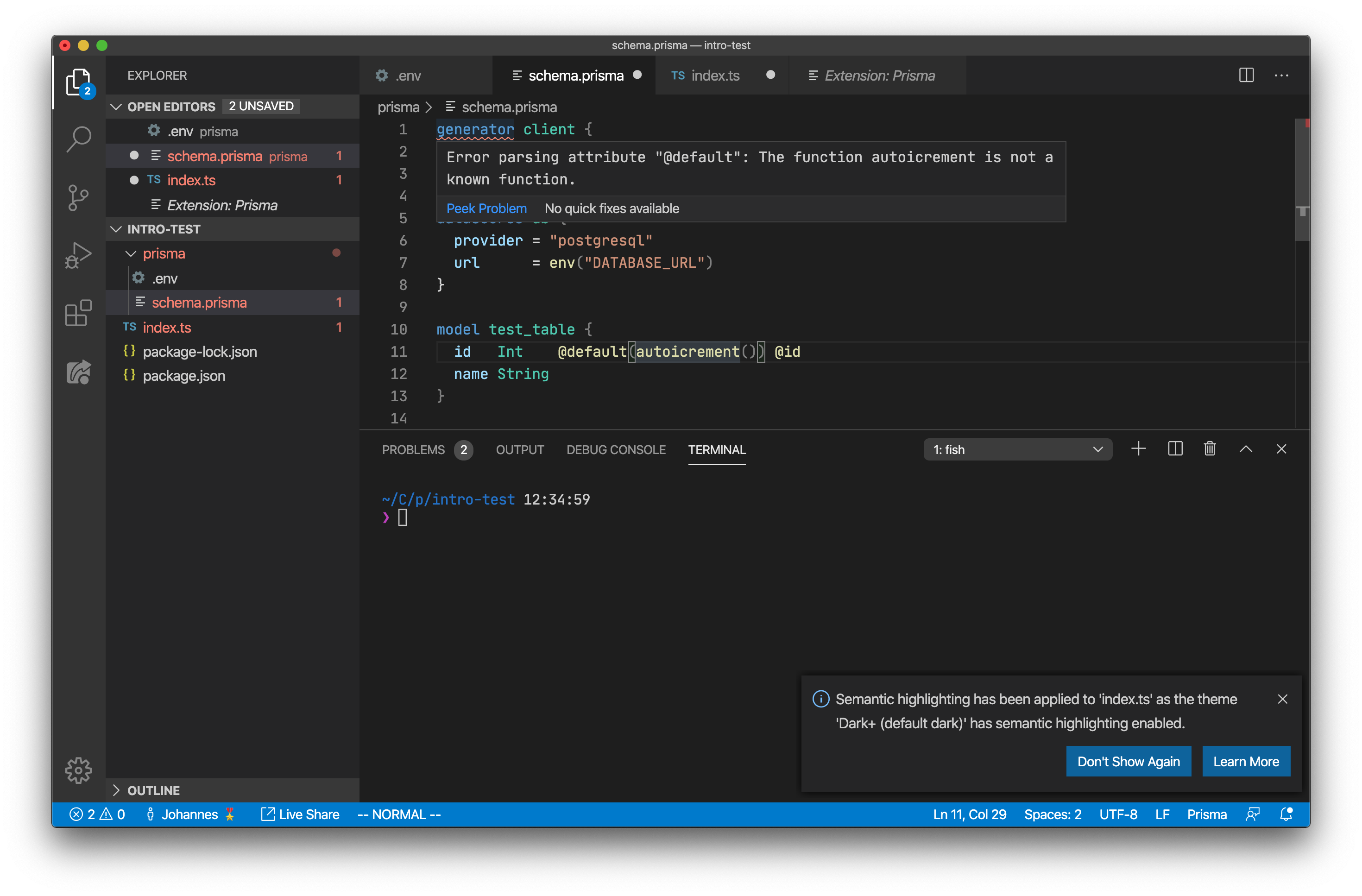
Task: Split the editor using the top-right icon
Action: click(1246, 75)
